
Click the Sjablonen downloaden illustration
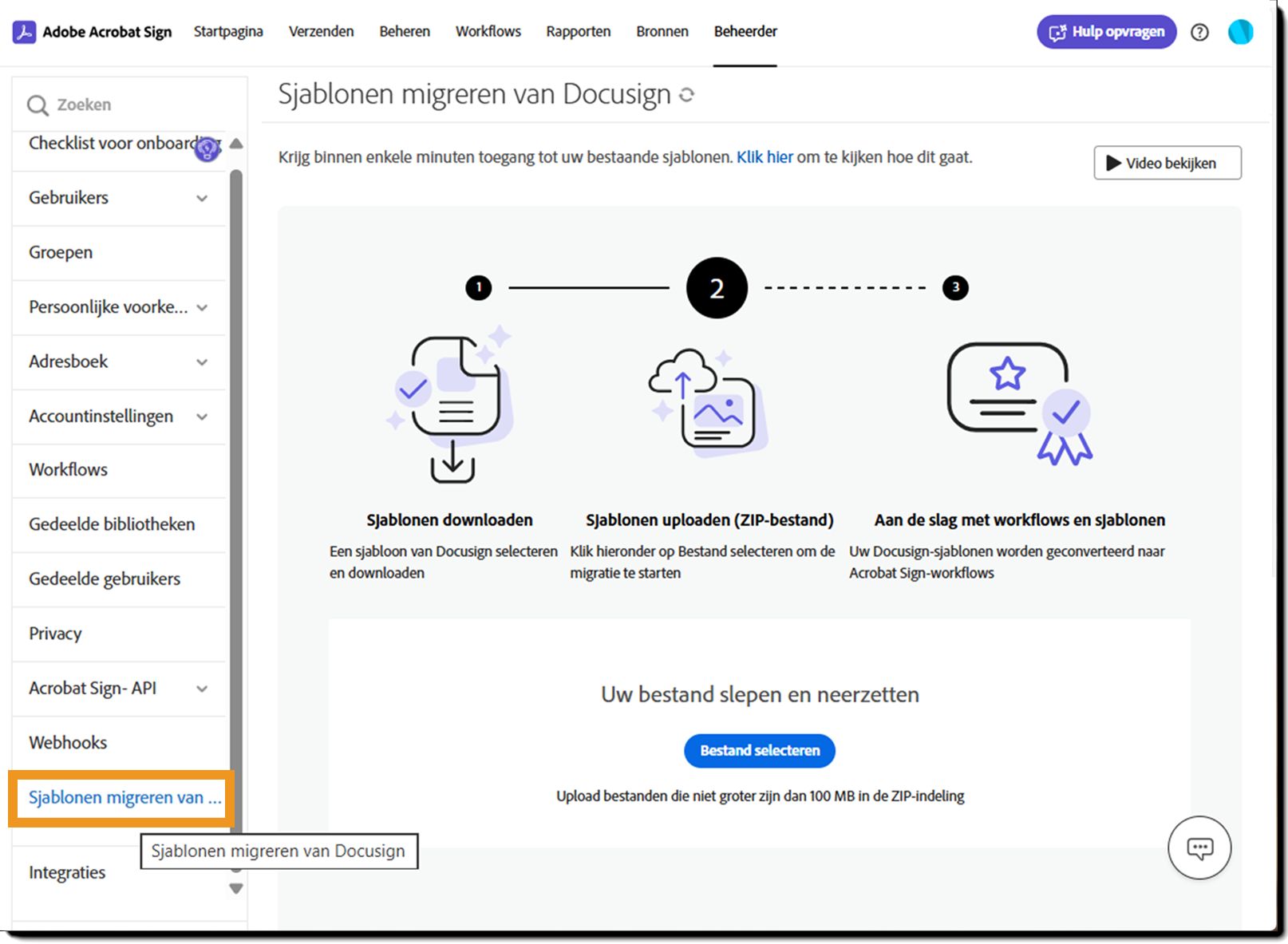[450, 405]
